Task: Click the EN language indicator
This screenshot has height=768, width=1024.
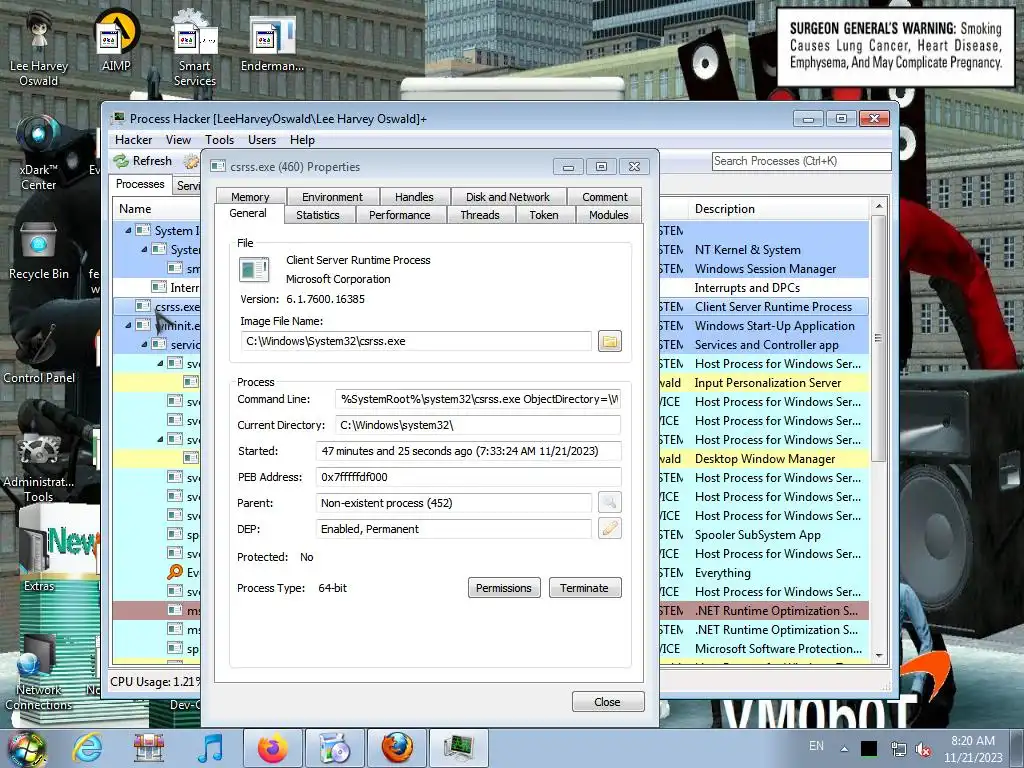Action: (x=816, y=746)
